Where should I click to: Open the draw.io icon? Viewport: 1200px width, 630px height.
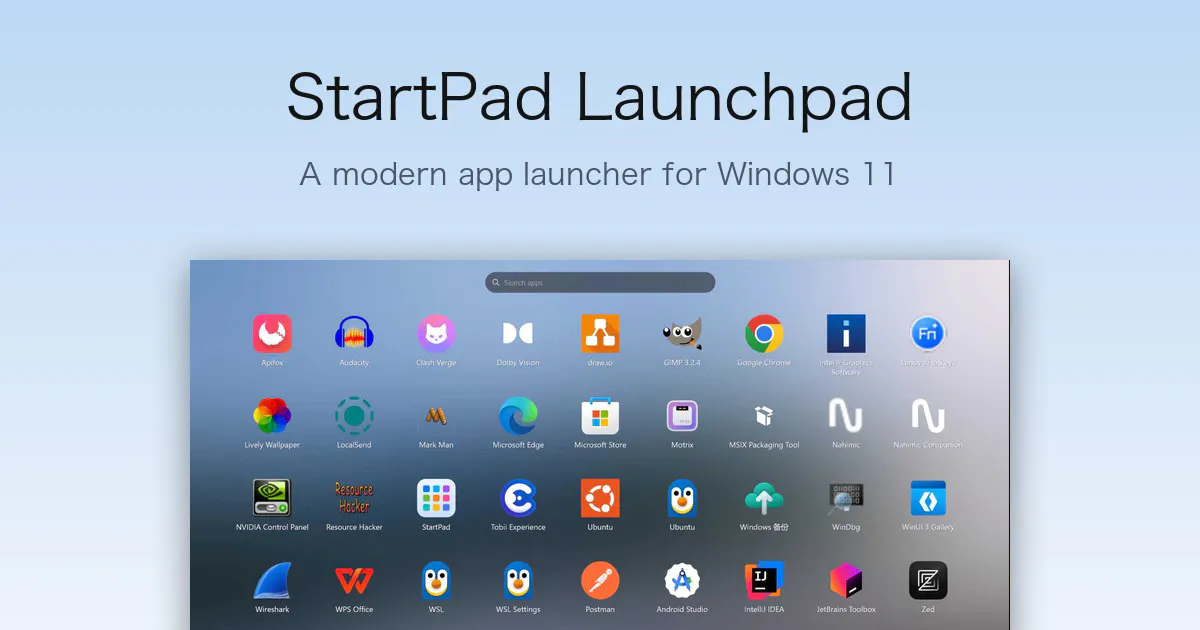[x=600, y=333]
